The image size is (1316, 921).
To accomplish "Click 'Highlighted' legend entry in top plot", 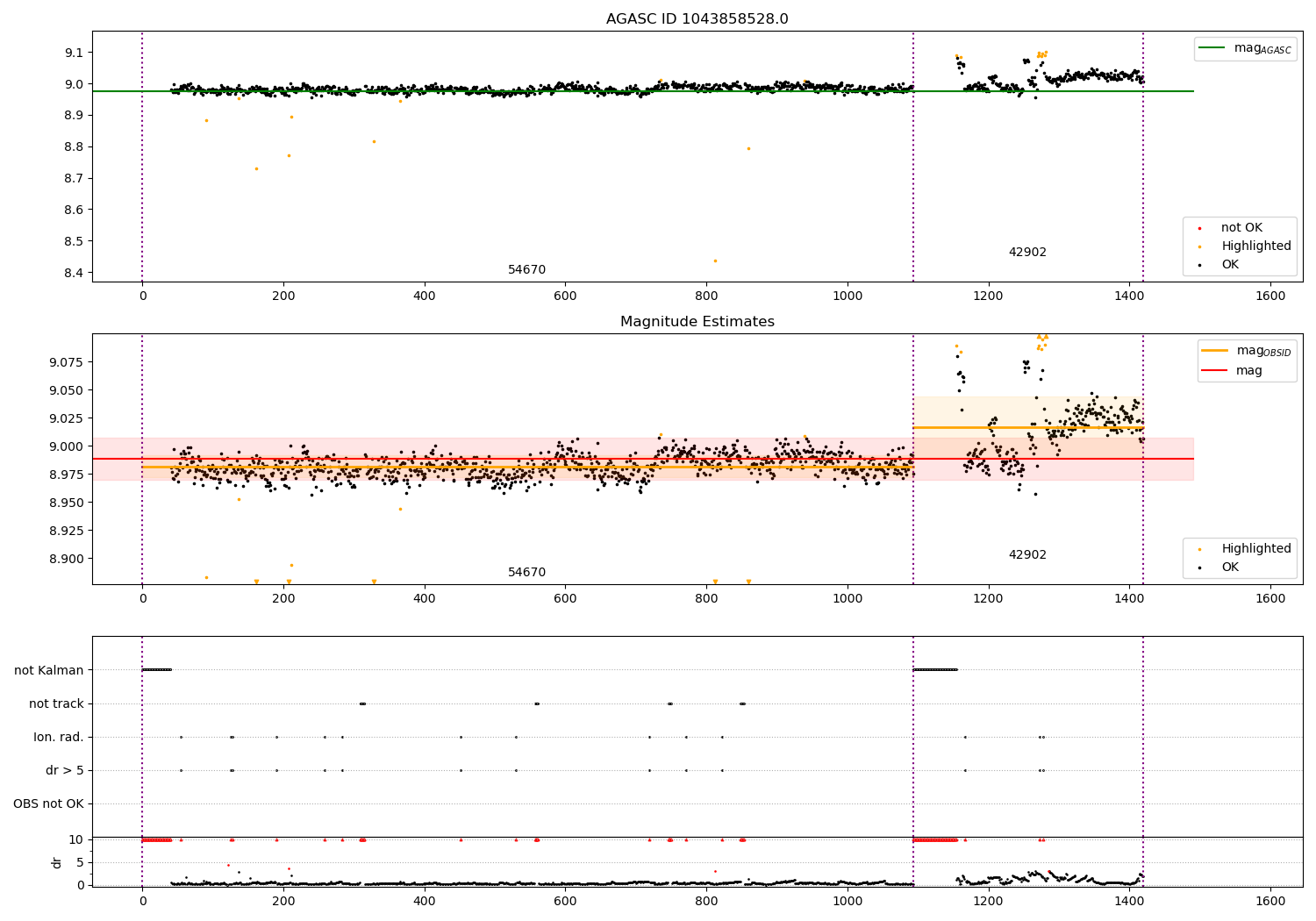I will coord(1246,246).
